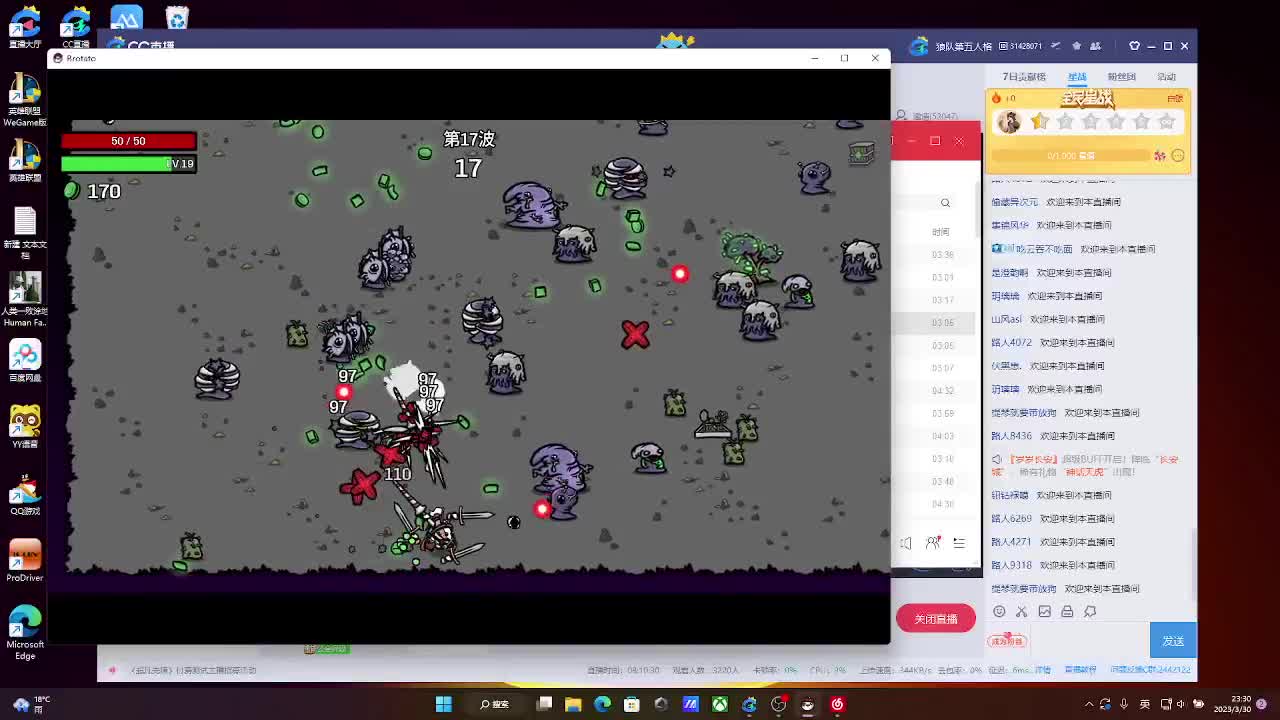Click the blue 发送 send button

tap(1173, 641)
